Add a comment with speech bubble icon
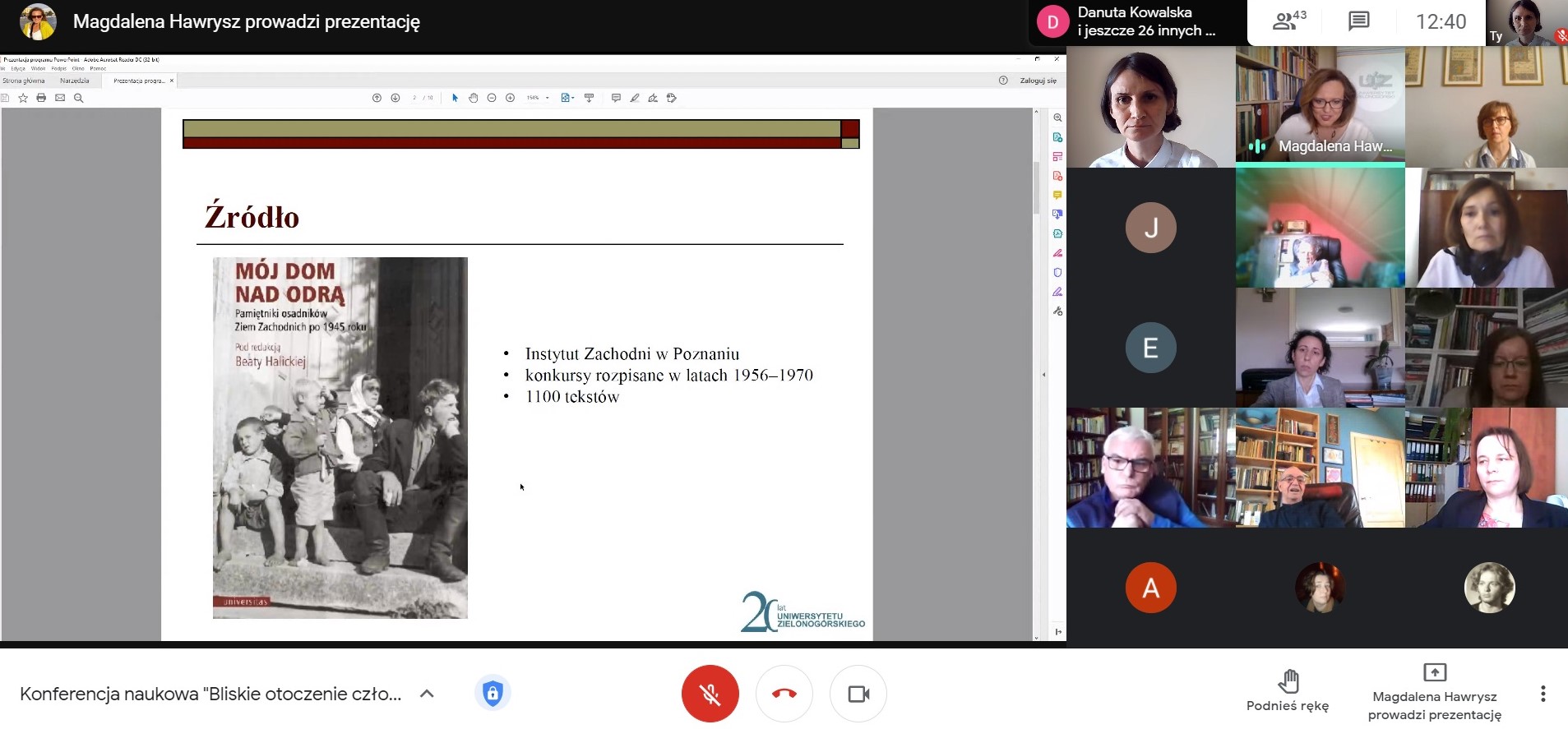This screenshot has height=729, width=1568. point(616,98)
